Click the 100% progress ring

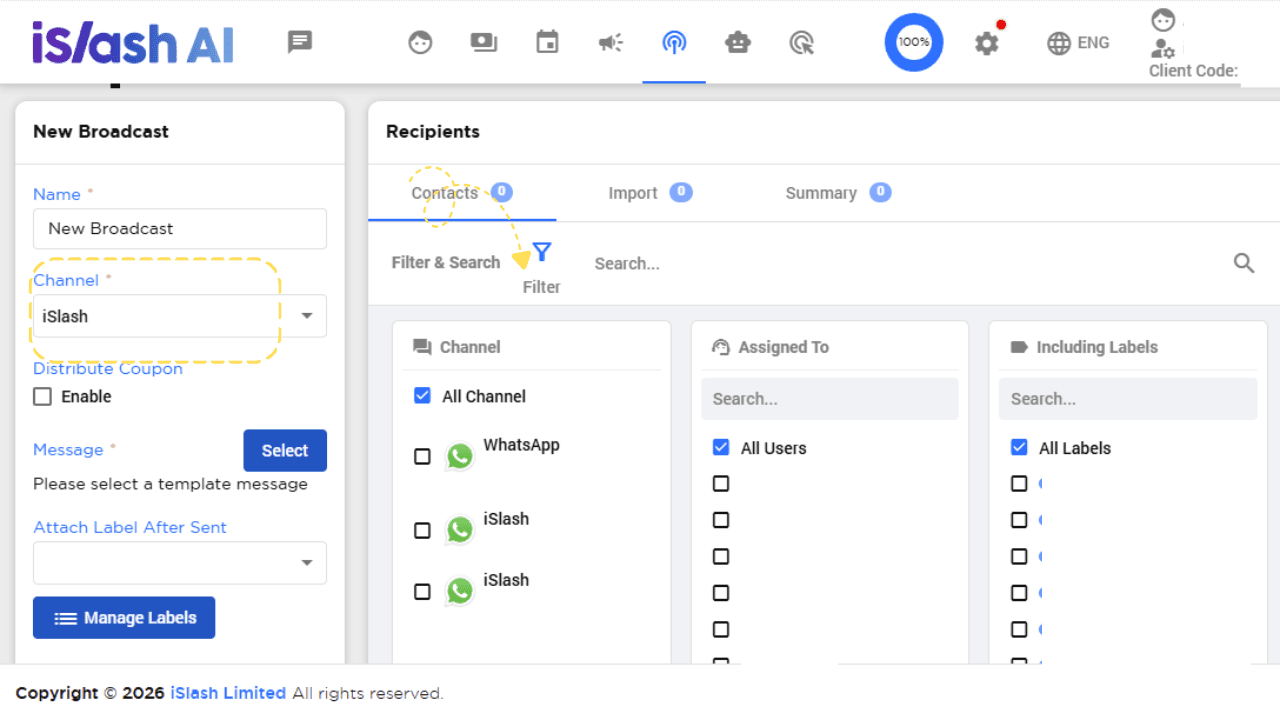coord(914,42)
